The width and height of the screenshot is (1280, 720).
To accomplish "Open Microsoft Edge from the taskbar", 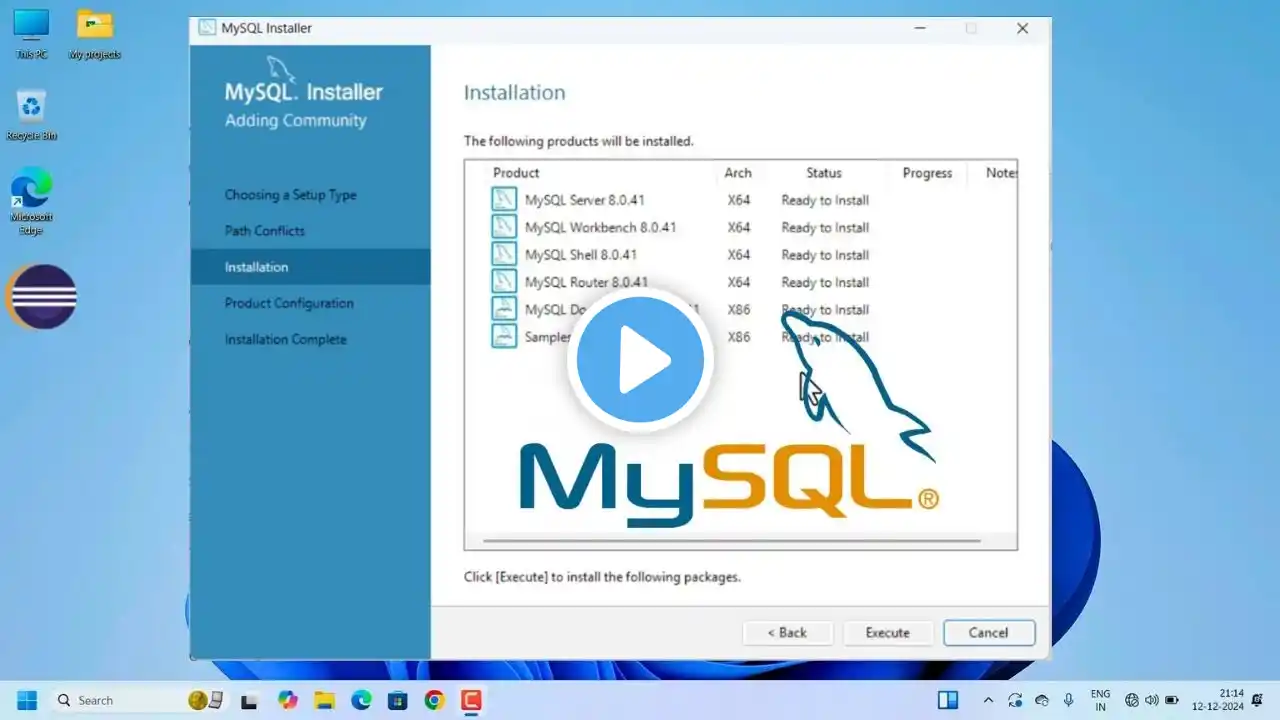I will click(361, 700).
